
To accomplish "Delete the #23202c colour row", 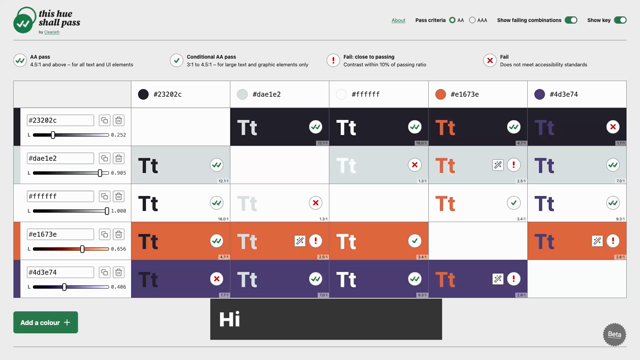I will 119,120.
